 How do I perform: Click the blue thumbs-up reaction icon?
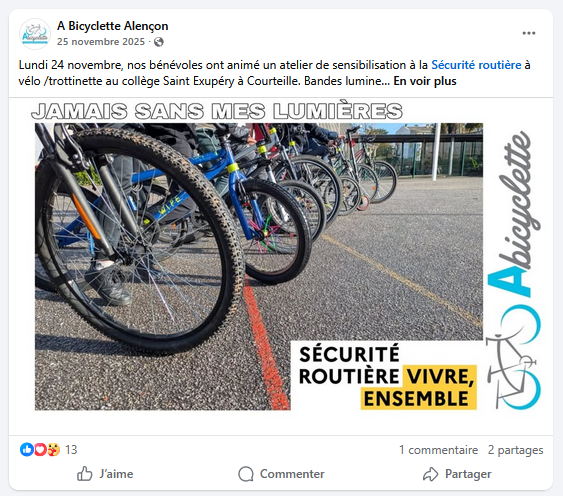[x=27, y=449]
